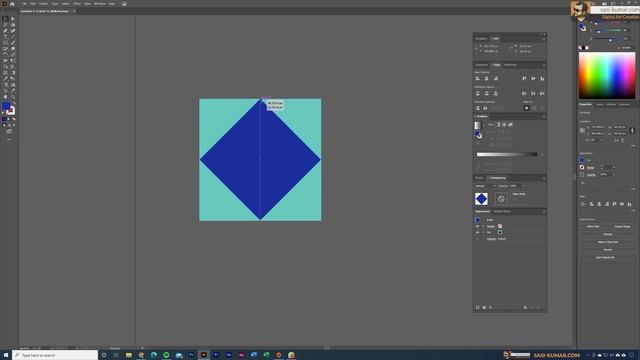Click Vertical Distribute Top in Align panel
Viewport: 640px width, 360px height.
(478, 93)
